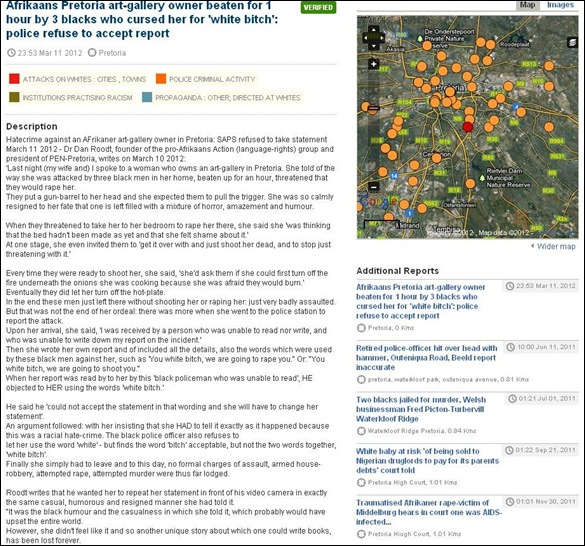Pan the map down with the arrow control
This screenshot has height=546, width=585.
click(x=373, y=46)
